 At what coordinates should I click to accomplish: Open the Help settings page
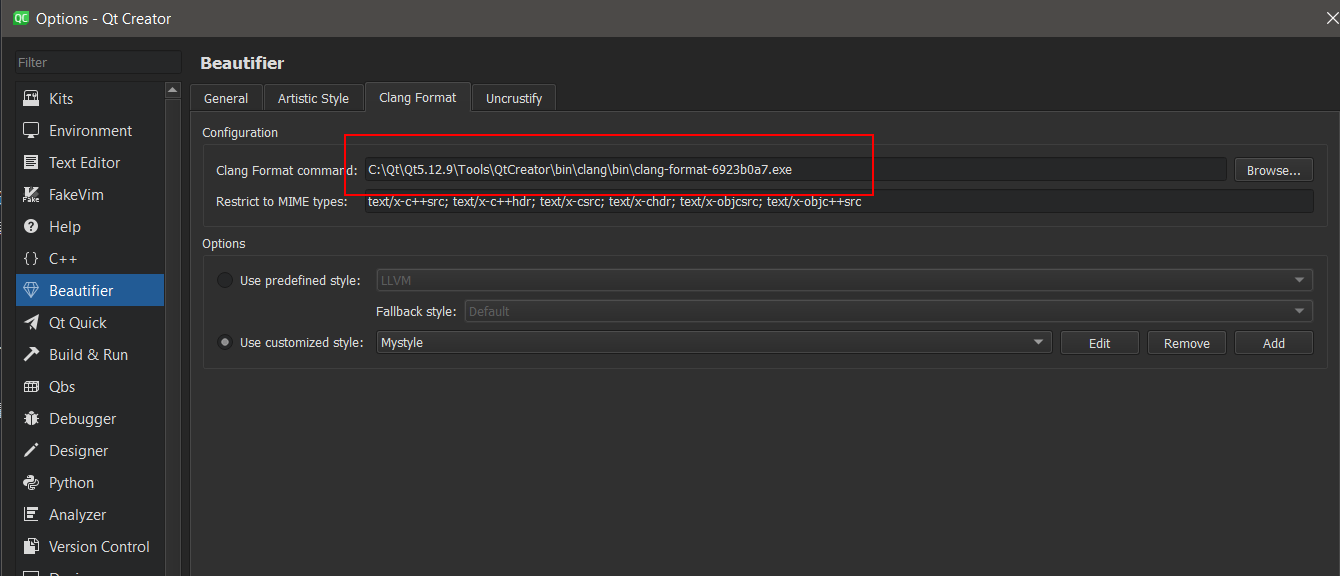[x=90, y=227]
